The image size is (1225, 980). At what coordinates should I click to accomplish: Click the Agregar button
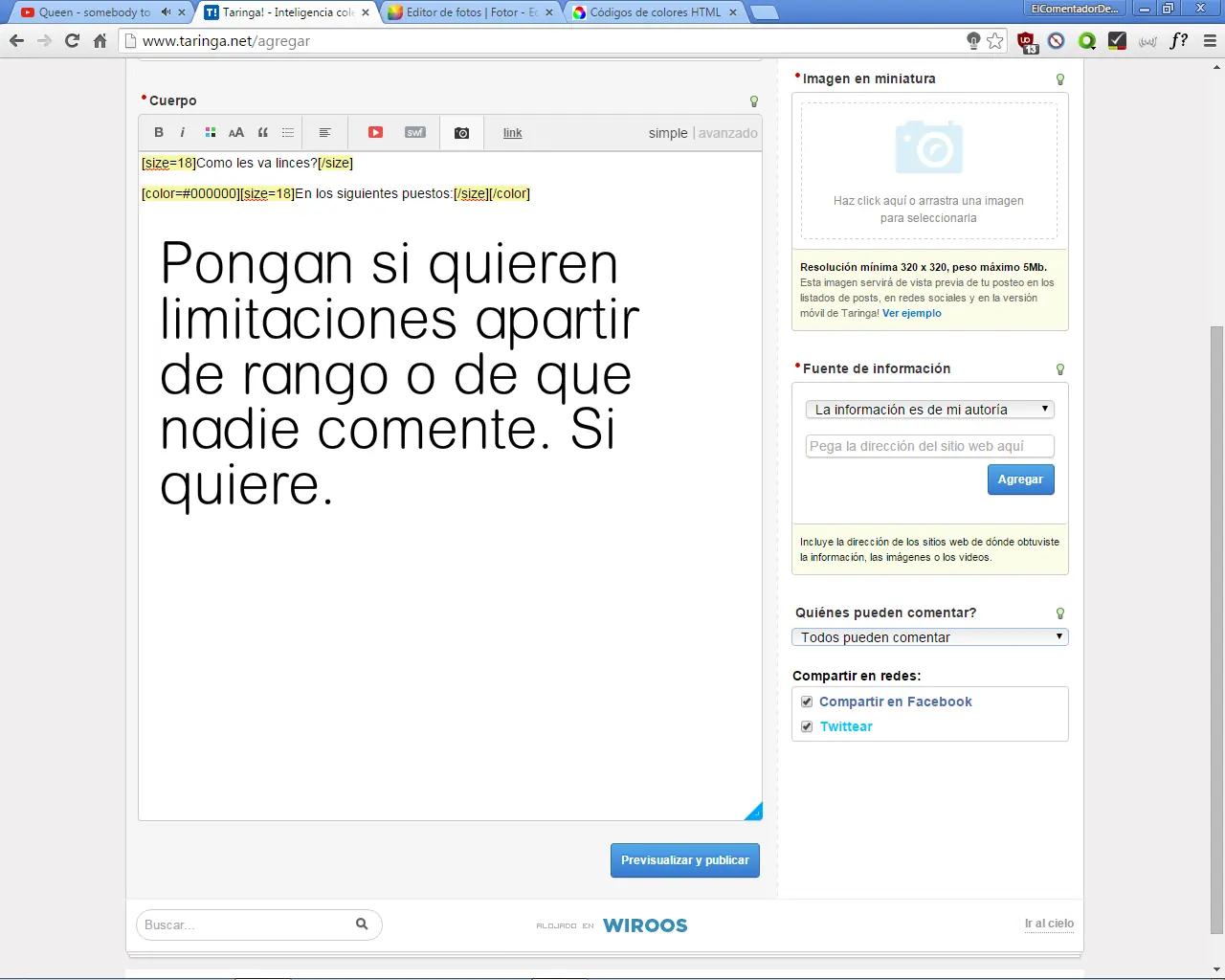(1020, 479)
